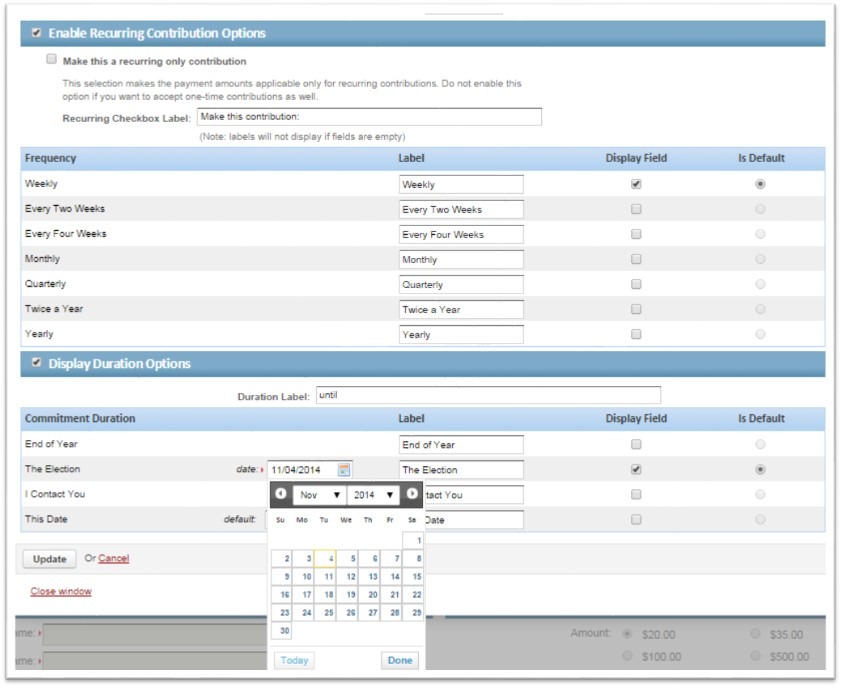Click the Weekly label text field

coord(461,184)
